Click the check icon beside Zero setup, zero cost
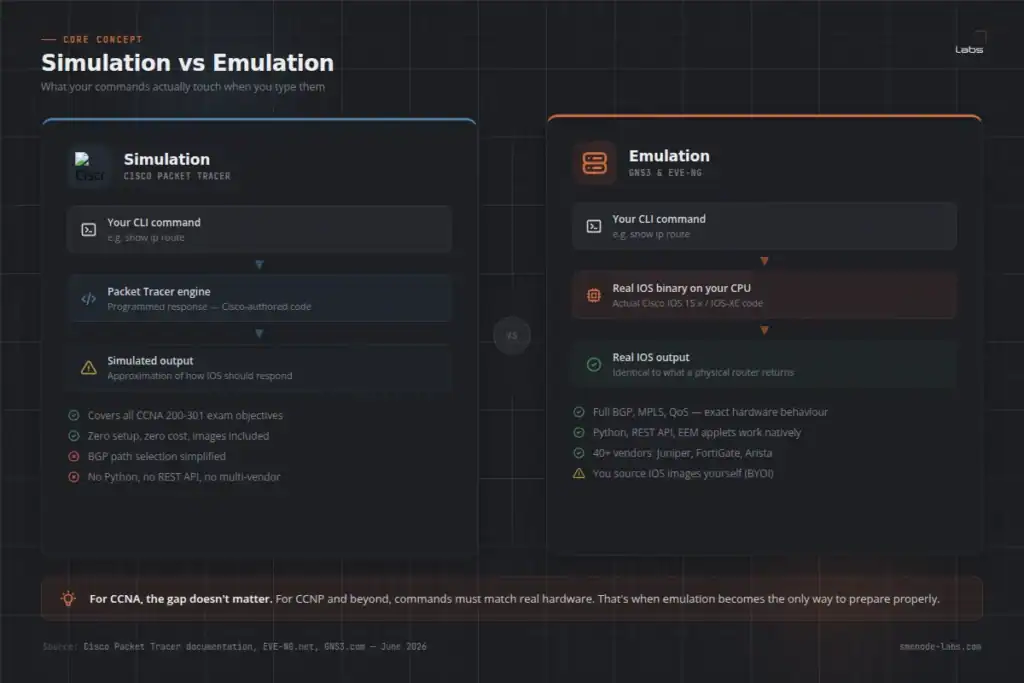 (x=74, y=436)
